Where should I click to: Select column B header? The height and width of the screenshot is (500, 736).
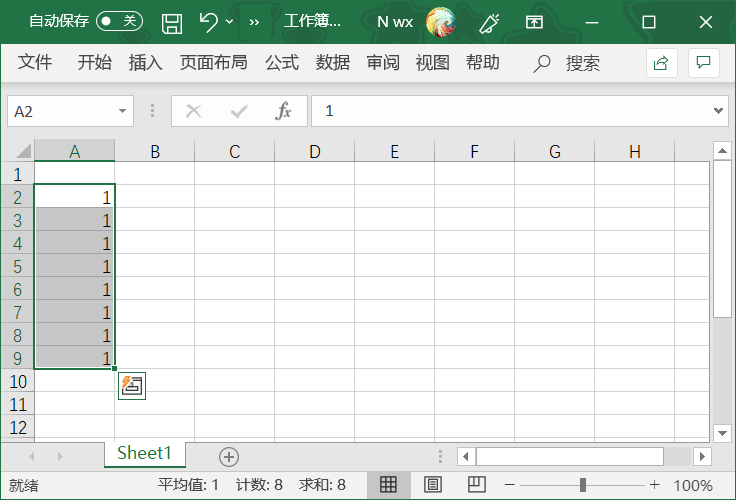tap(155, 151)
